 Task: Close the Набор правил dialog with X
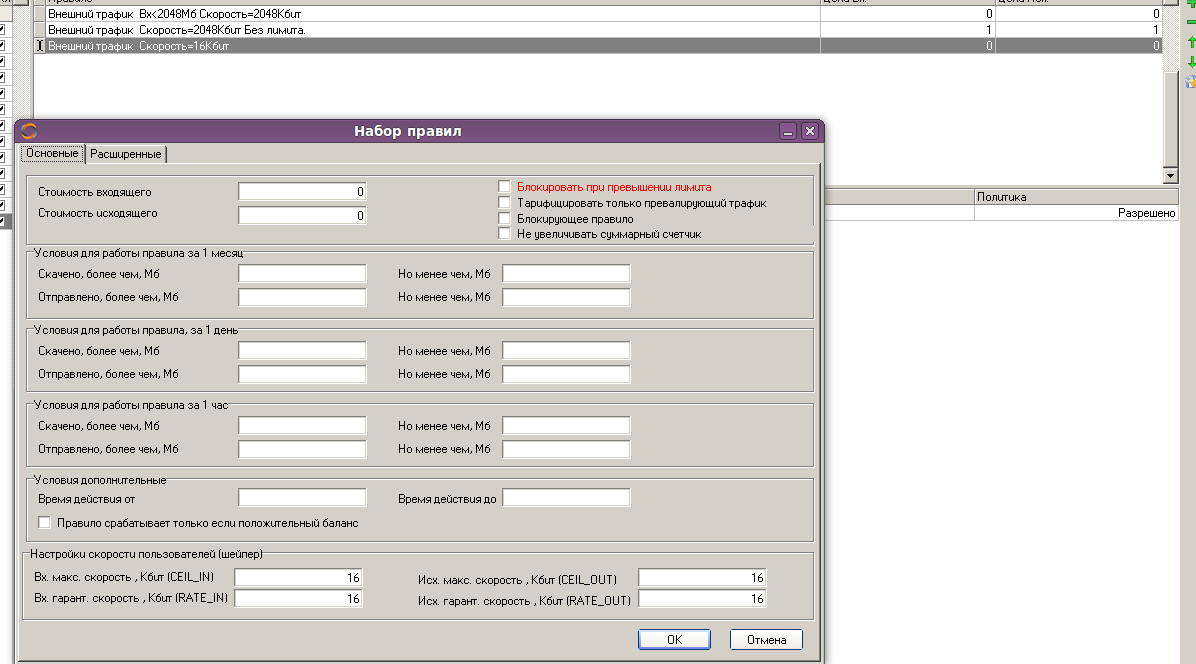(809, 131)
